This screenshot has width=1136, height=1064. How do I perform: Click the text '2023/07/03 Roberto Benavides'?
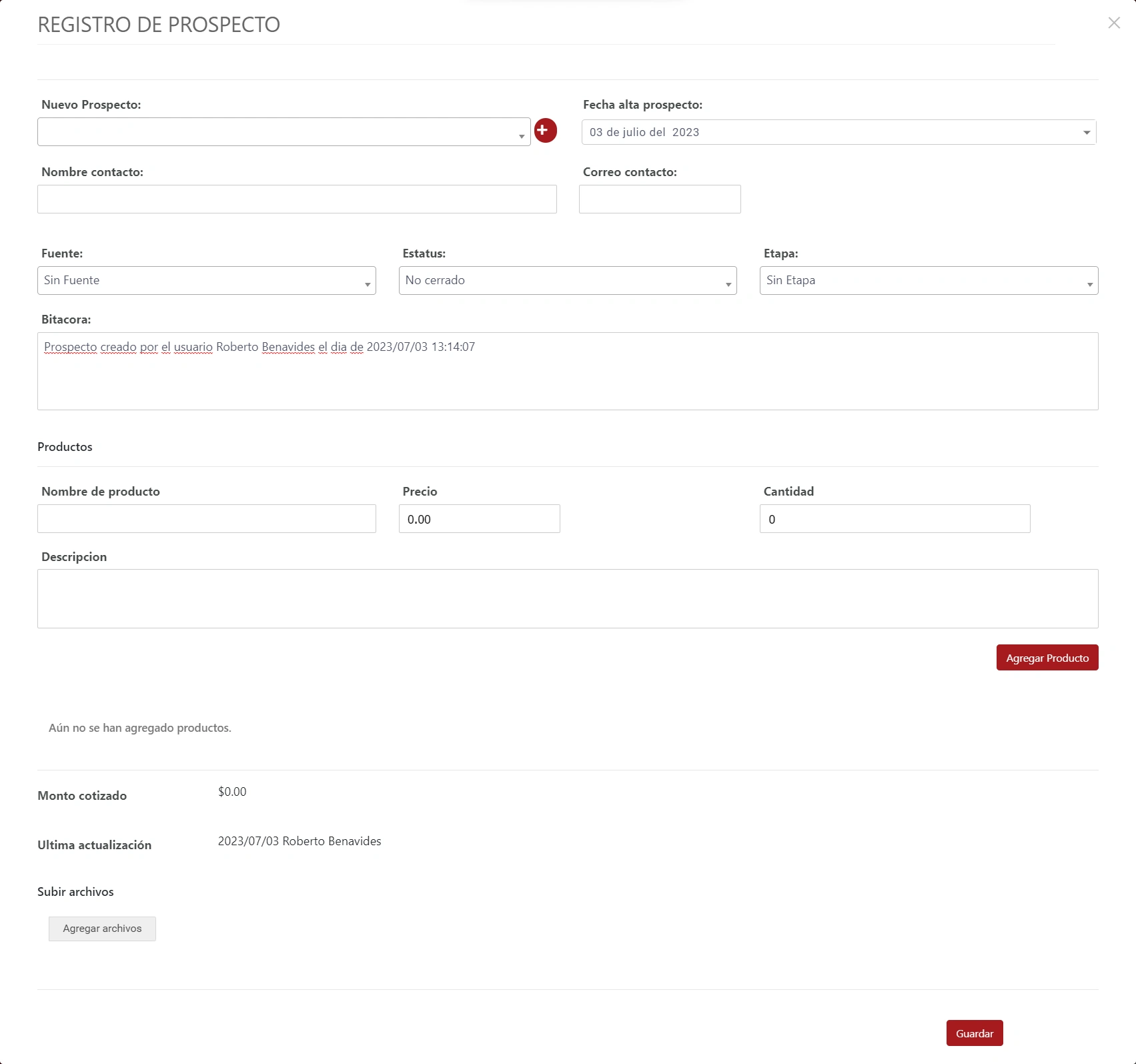pyautogui.click(x=300, y=841)
